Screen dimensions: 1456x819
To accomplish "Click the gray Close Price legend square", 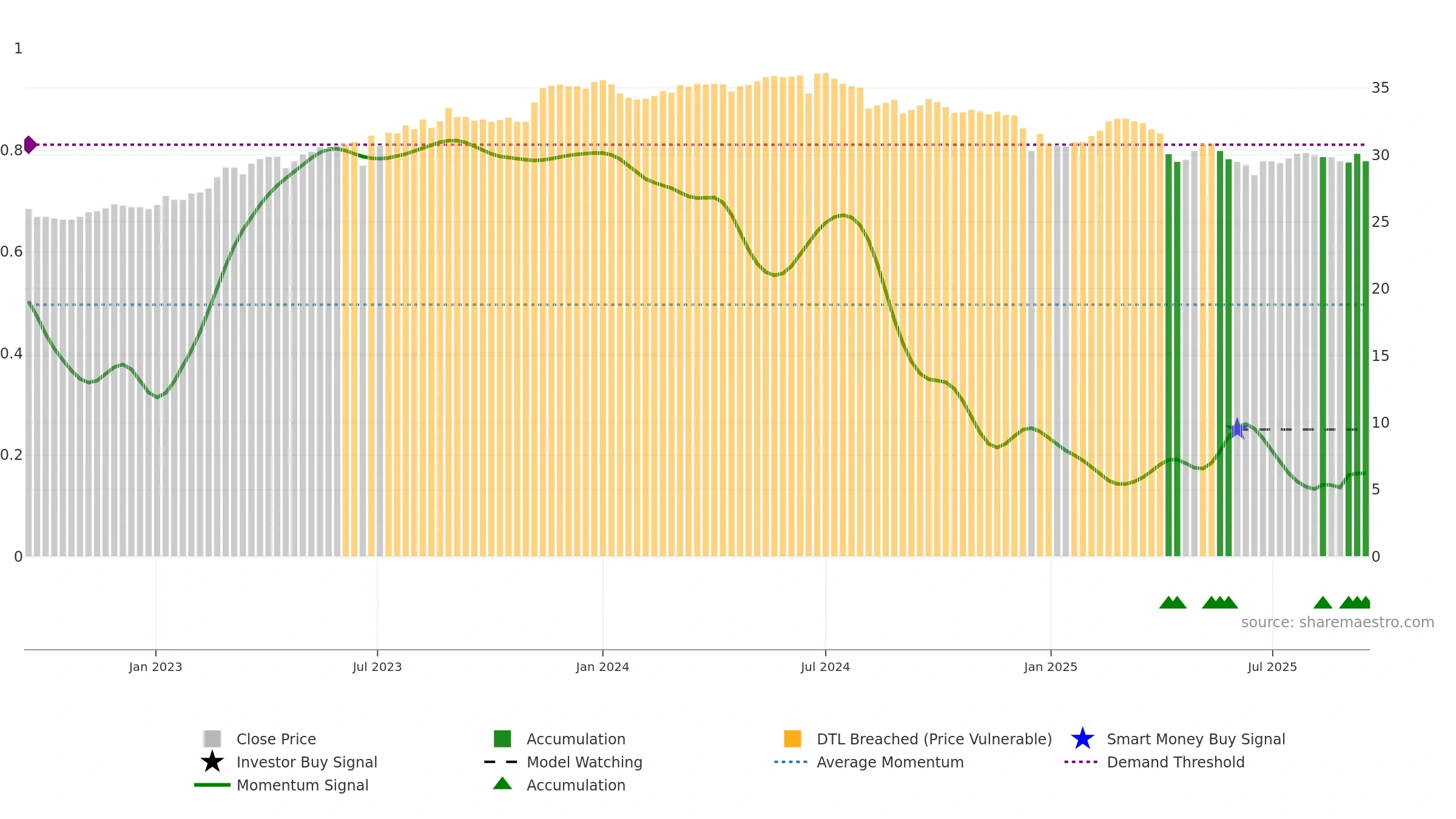I will (212, 739).
